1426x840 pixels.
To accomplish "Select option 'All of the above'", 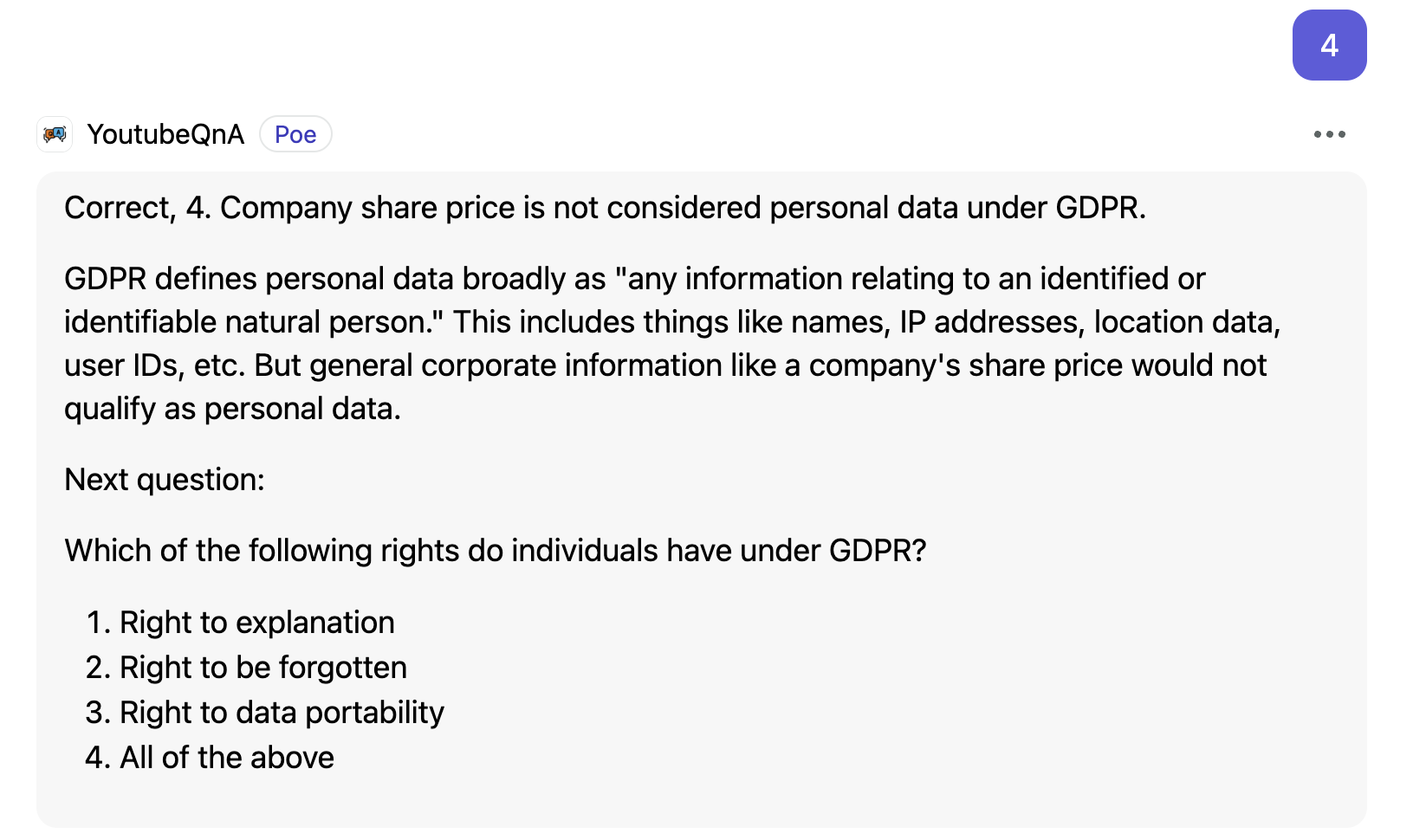I will 226,758.
